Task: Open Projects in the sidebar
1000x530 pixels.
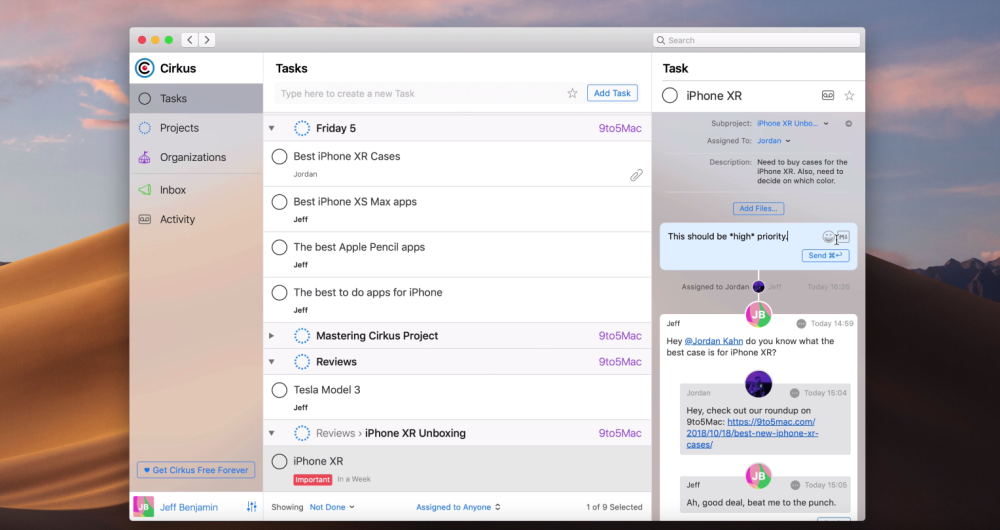Action: pos(179,128)
